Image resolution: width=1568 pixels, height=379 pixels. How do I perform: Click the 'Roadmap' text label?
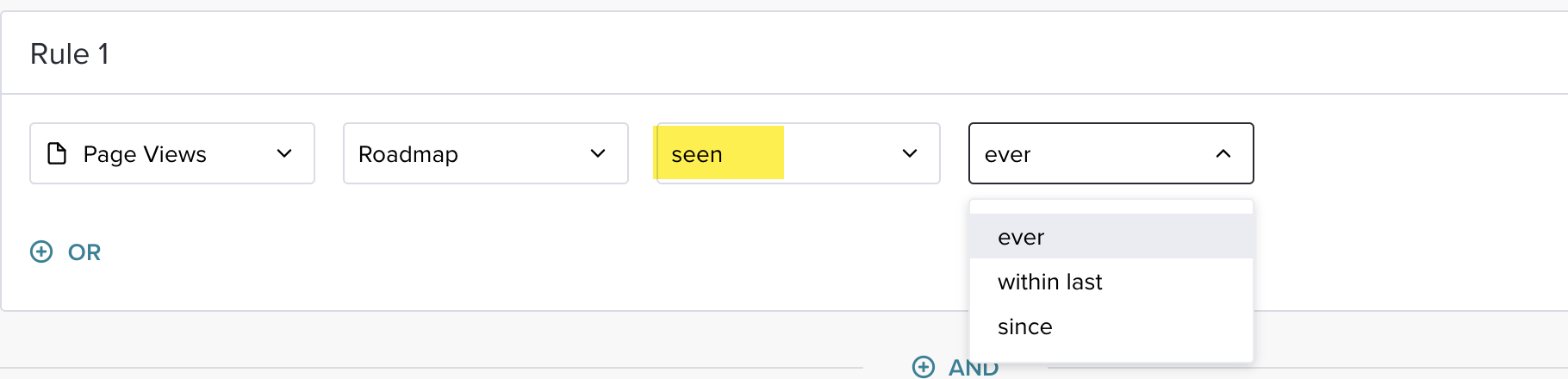click(x=408, y=154)
